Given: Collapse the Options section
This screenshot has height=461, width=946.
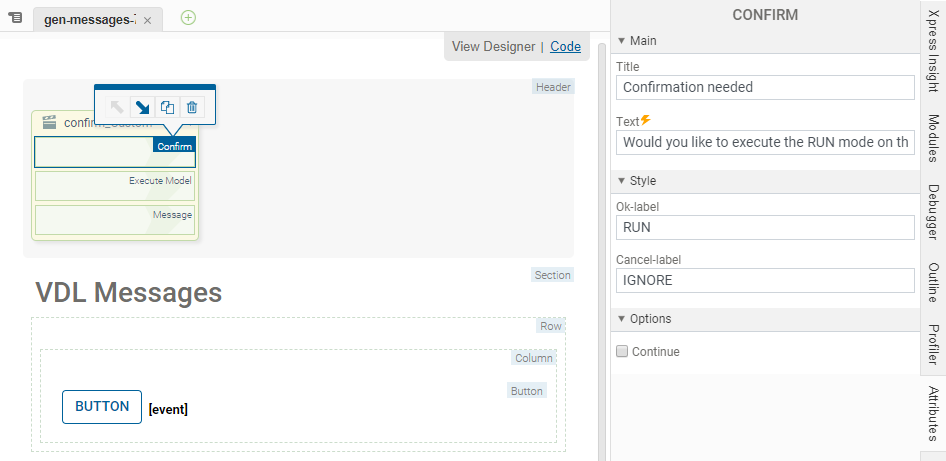Looking at the screenshot, I should [x=621, y=319].
